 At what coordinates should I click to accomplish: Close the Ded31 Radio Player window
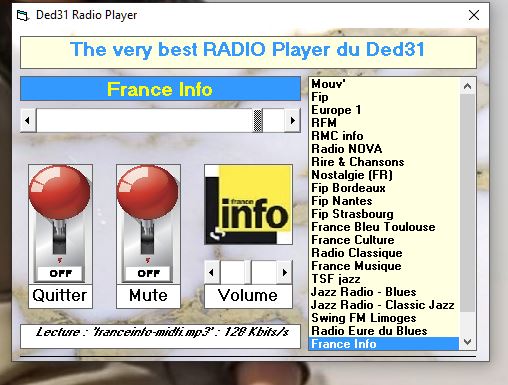tap(474, 15)
